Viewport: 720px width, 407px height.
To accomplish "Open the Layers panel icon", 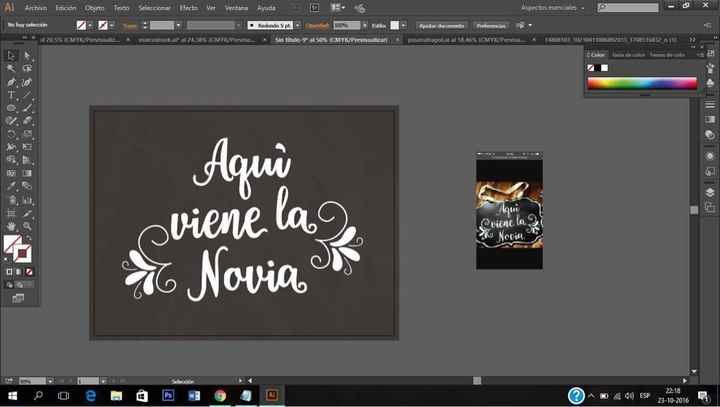I will [710, 192].
